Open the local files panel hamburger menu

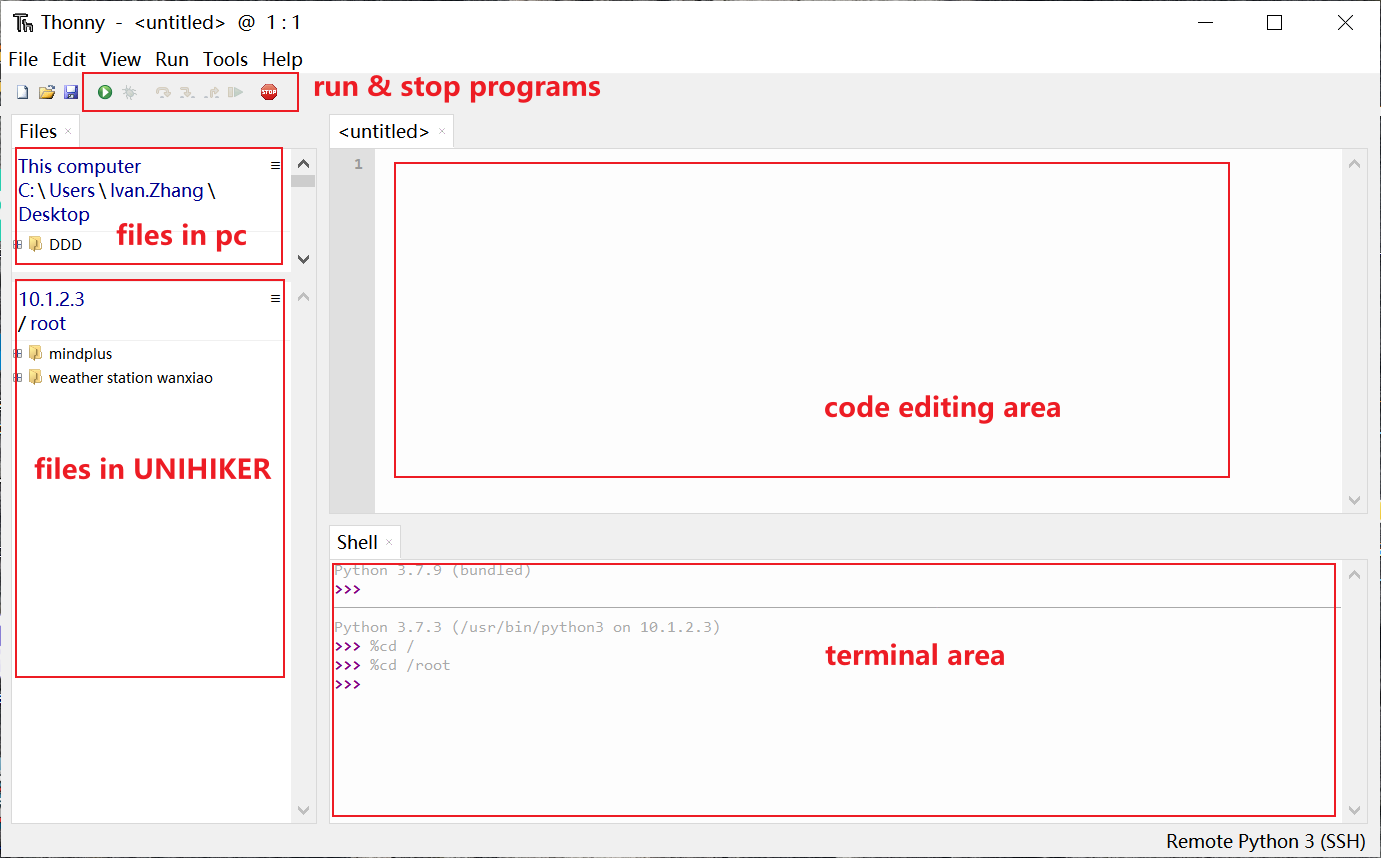pyautogui.click(x=275, y=166)
